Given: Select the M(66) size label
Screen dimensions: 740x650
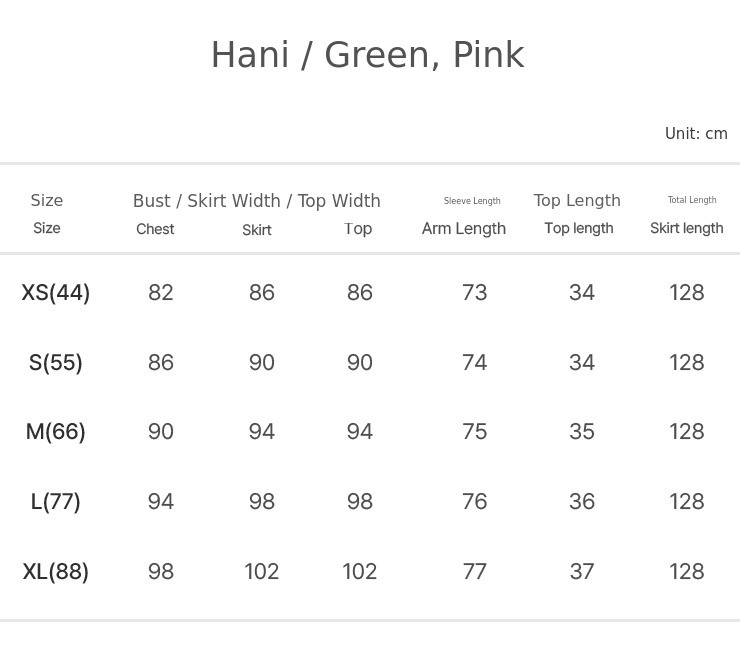Looking at the screenshot, I should tap(56, 432).
